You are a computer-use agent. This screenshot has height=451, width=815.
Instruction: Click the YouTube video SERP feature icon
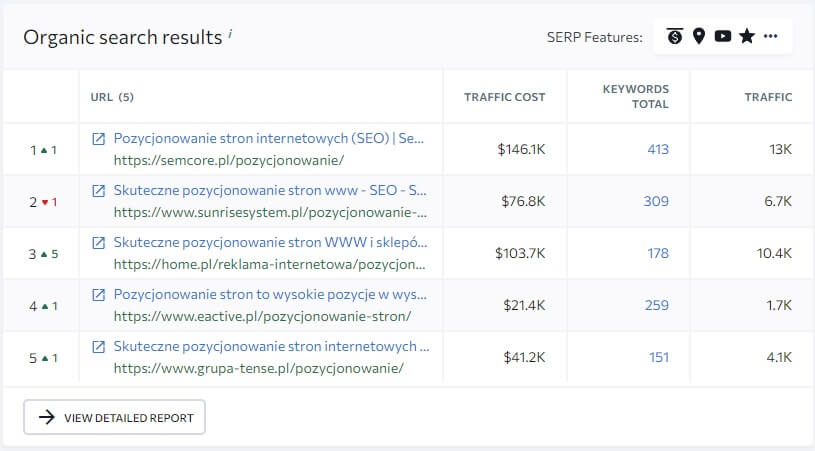pyautogui.click(x=722, y=37)
